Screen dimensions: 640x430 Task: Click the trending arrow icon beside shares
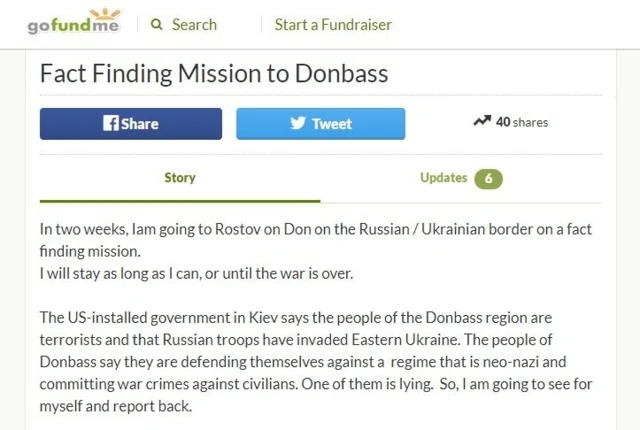coord(482,121)
